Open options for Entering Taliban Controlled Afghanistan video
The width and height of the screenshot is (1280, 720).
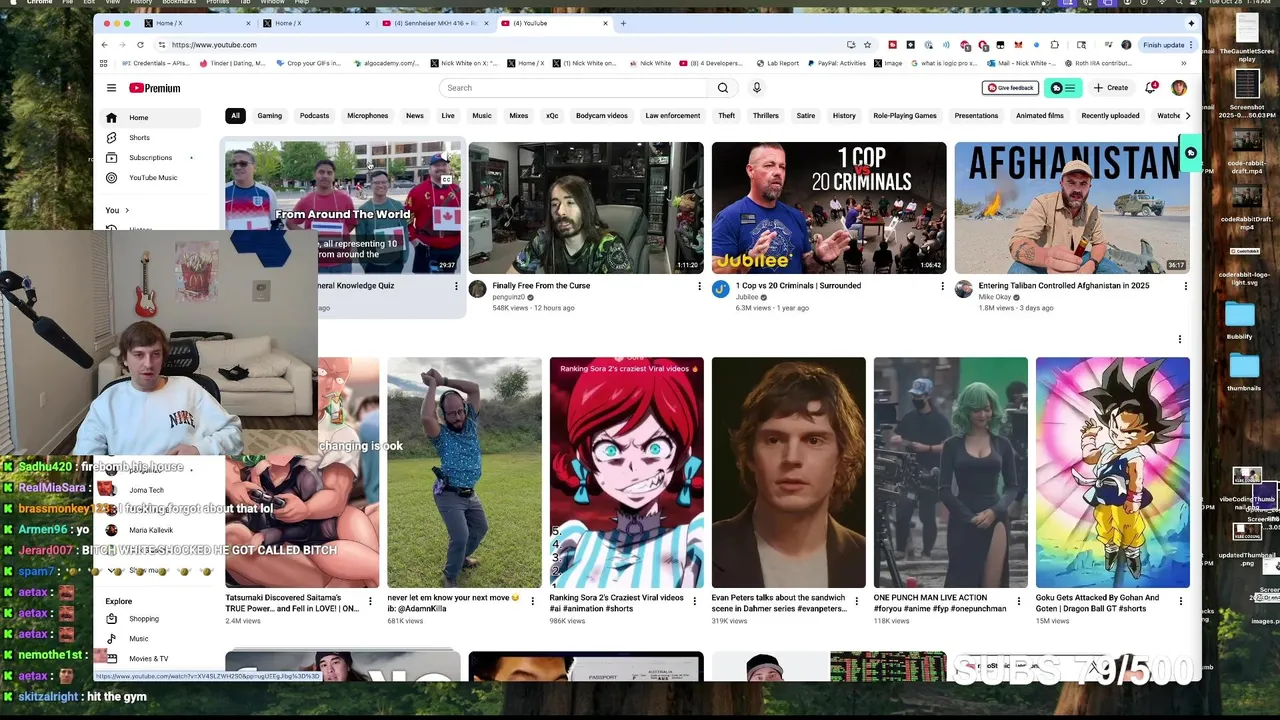(1186, 286)
